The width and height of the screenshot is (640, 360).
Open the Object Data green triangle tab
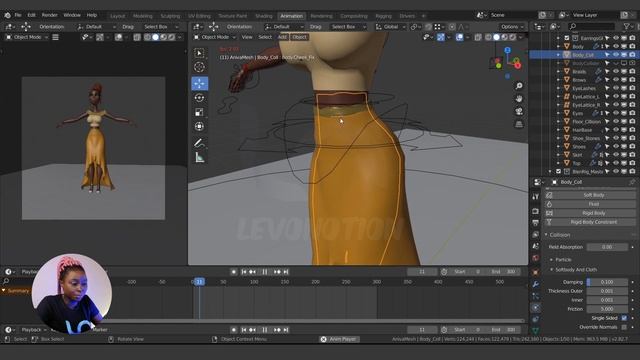(536, 331)
